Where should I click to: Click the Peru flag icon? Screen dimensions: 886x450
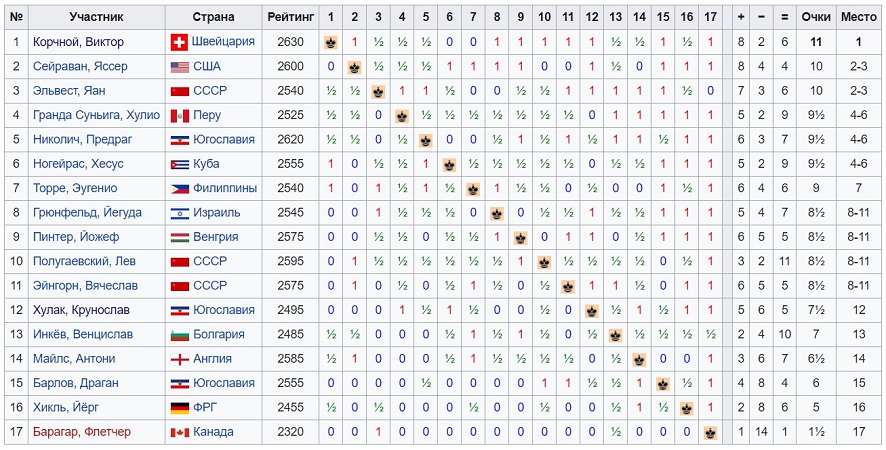(179, 116)
